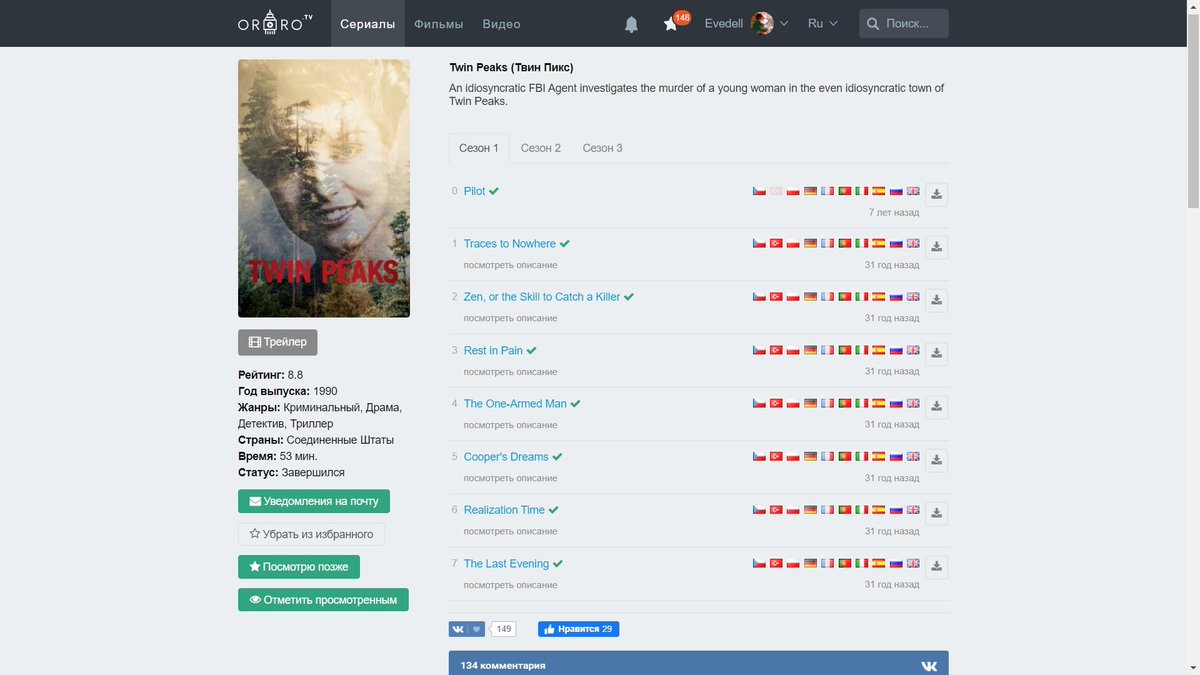Image resolution: width=1200 pixels, height=675 pixels.
Task: Download the Traces to Nowhere episode
Action: 936,247
